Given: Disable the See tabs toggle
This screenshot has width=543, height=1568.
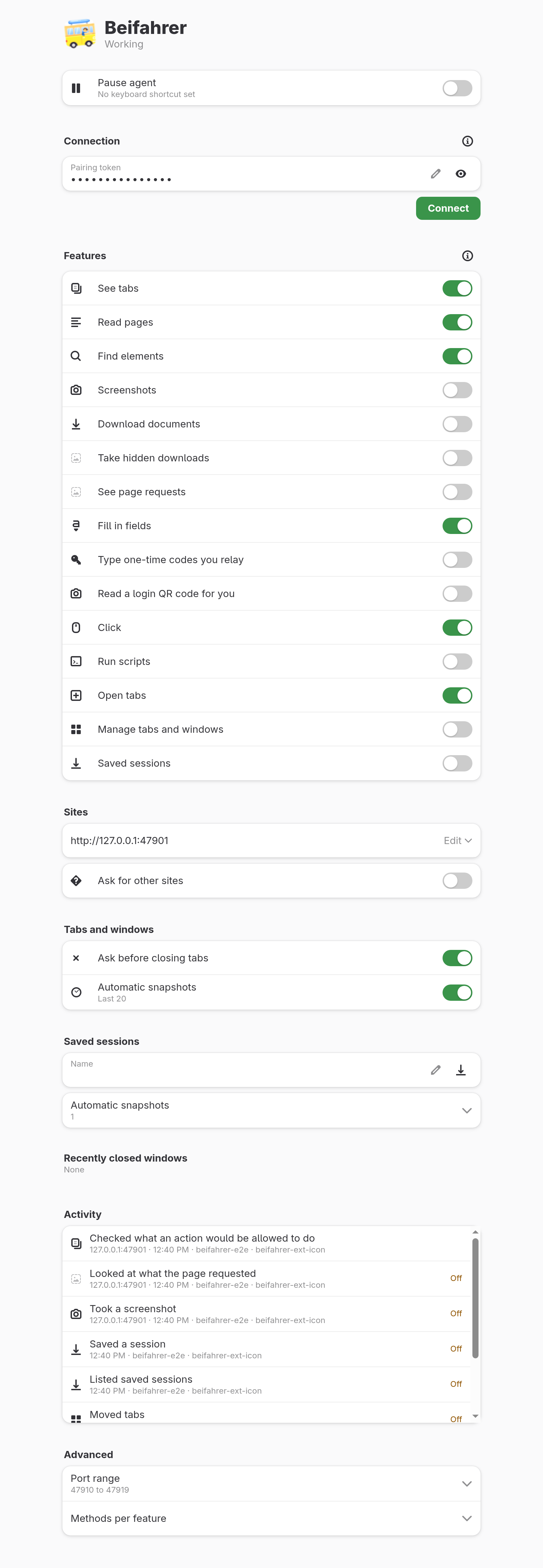Looking at the screenshot, I should pyautogui.click(x=457, y=288).
